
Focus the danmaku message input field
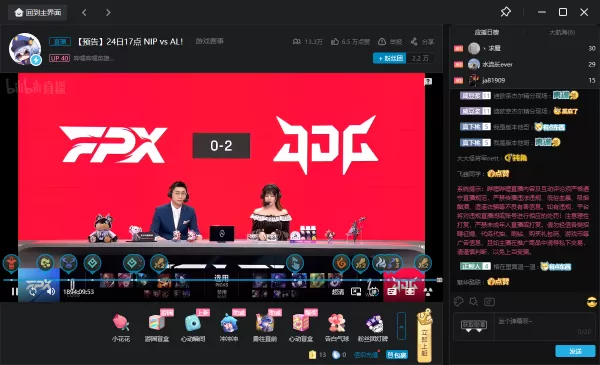544,326
